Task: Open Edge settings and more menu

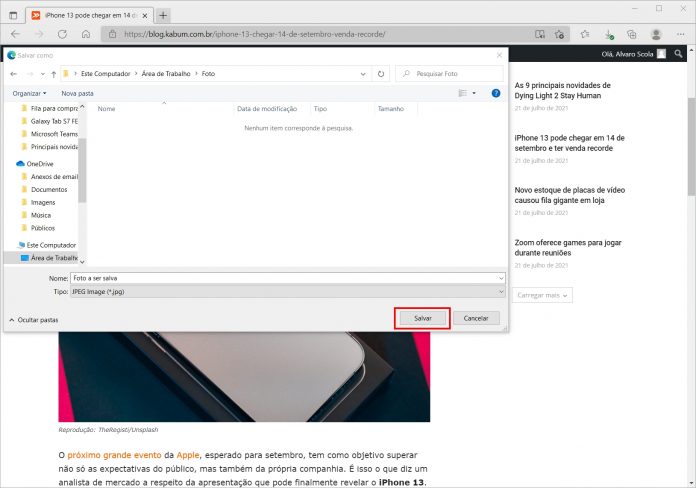Action: coord(681,34)
